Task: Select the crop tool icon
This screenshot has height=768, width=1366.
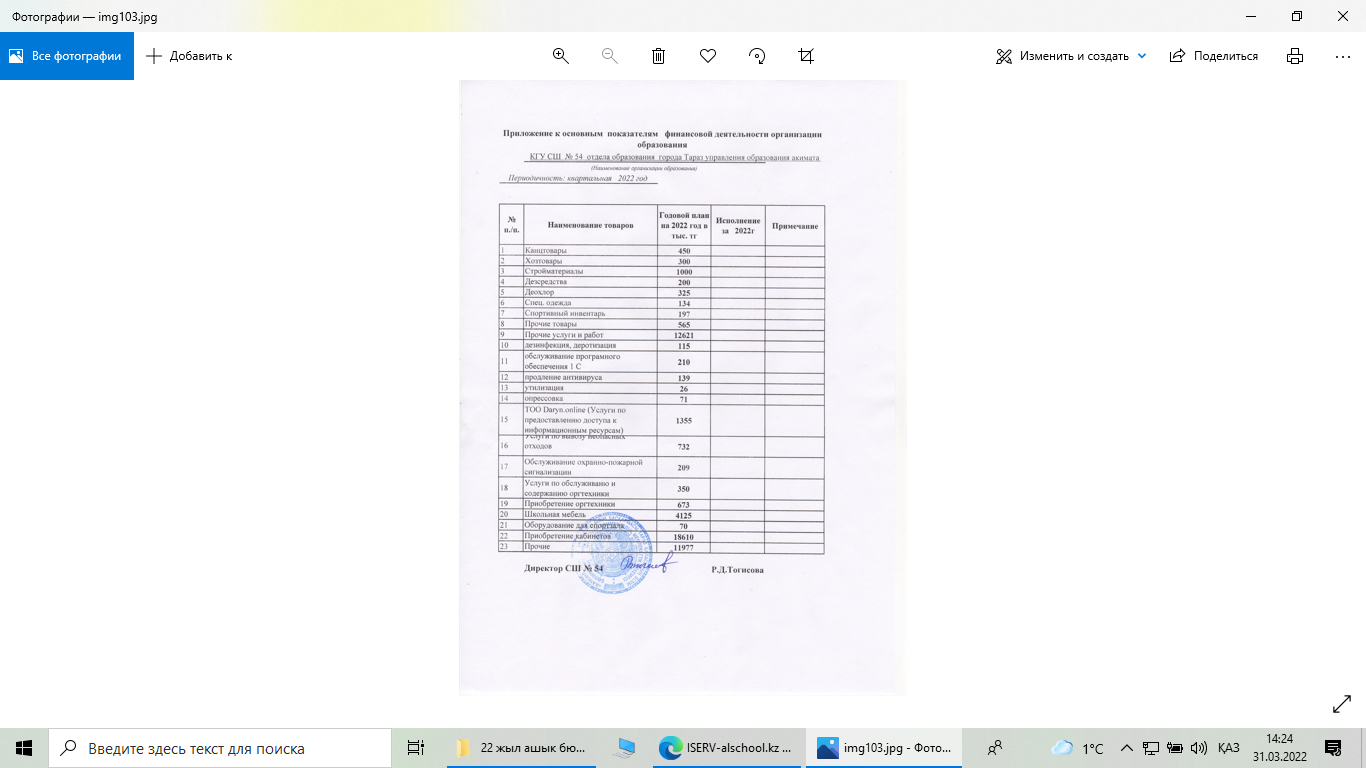Action: click(806, 56)
